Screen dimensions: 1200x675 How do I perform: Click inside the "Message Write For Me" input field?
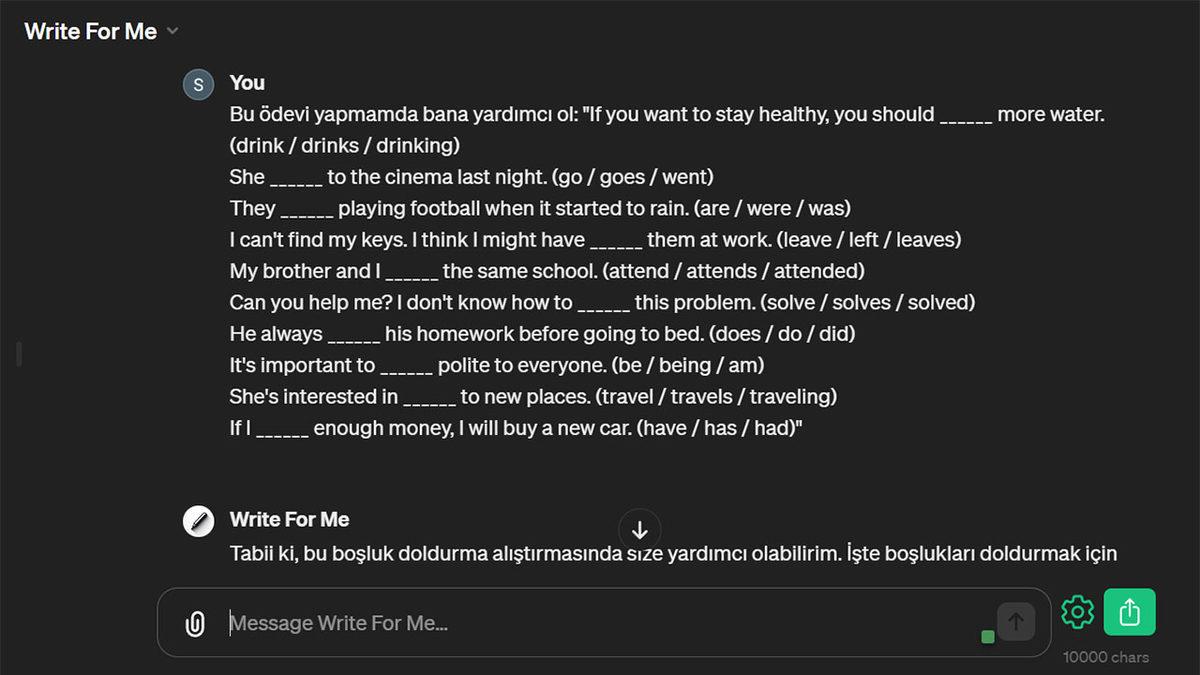point(500,622)
